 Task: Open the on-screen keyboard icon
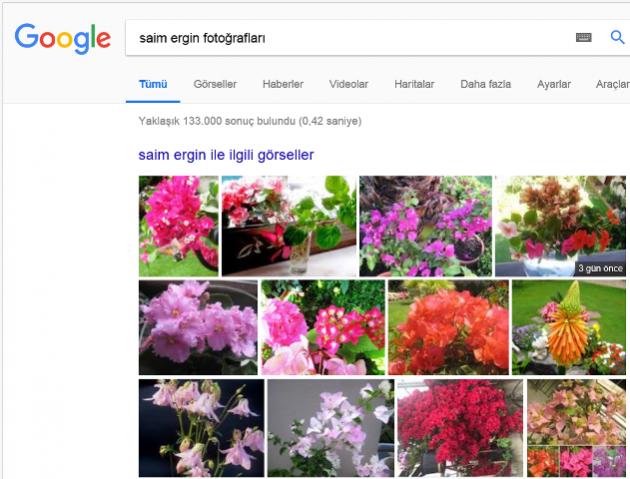click(583, 38)
